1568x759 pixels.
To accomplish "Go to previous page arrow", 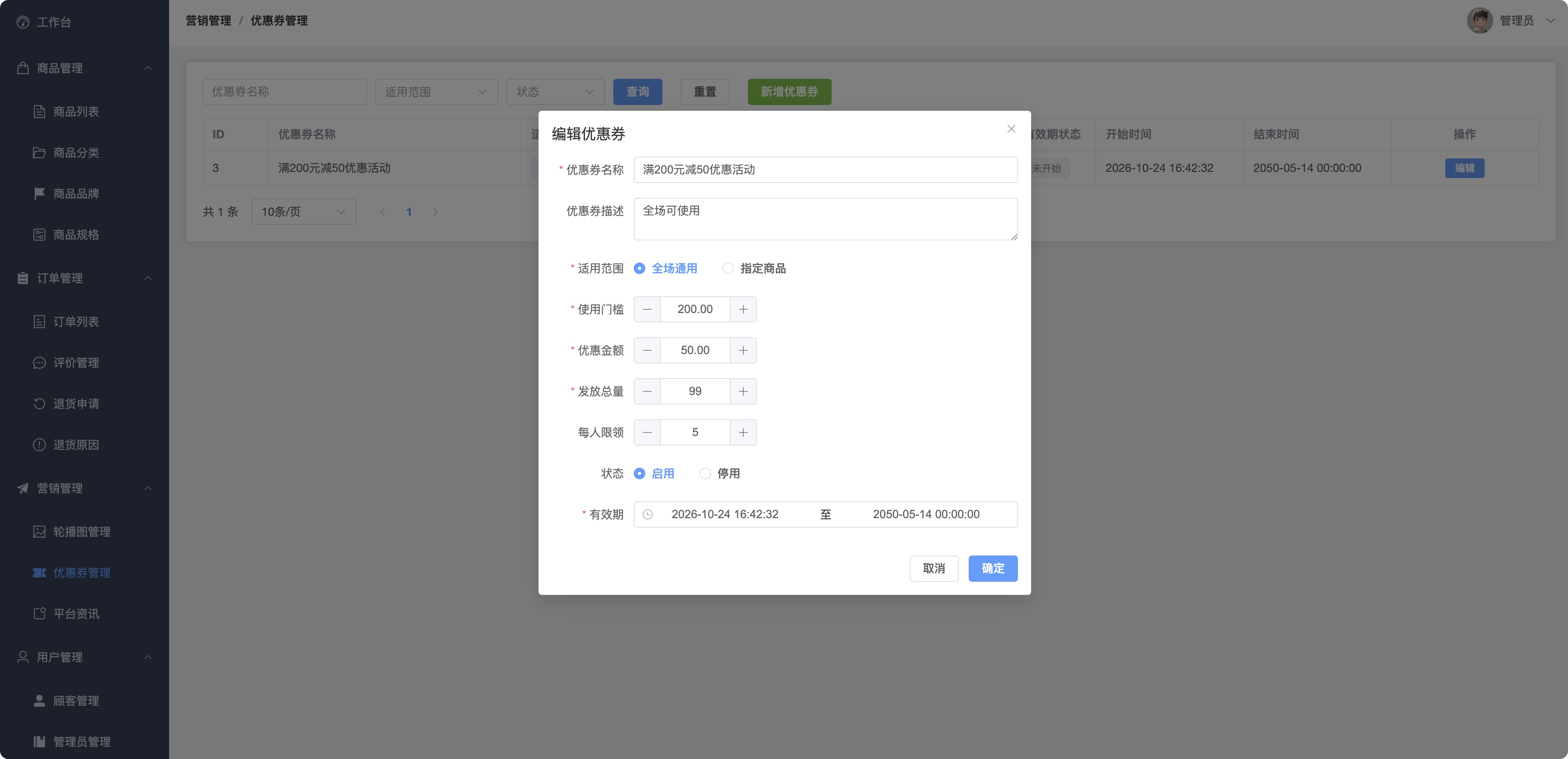I will tap(382, 212).
